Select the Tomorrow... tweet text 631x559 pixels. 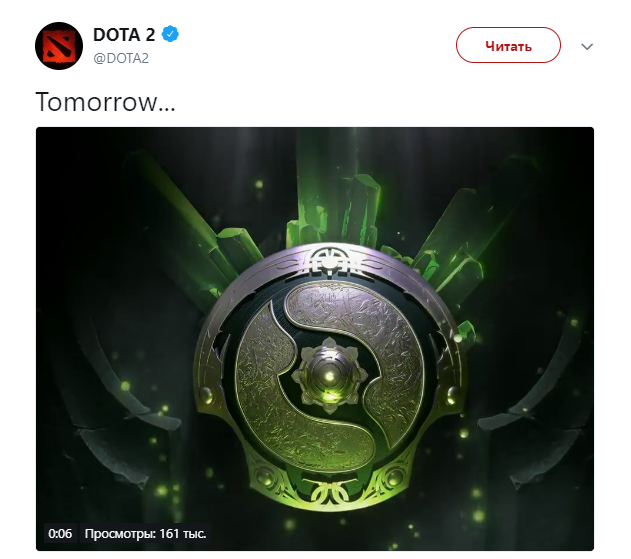(105, 101)
